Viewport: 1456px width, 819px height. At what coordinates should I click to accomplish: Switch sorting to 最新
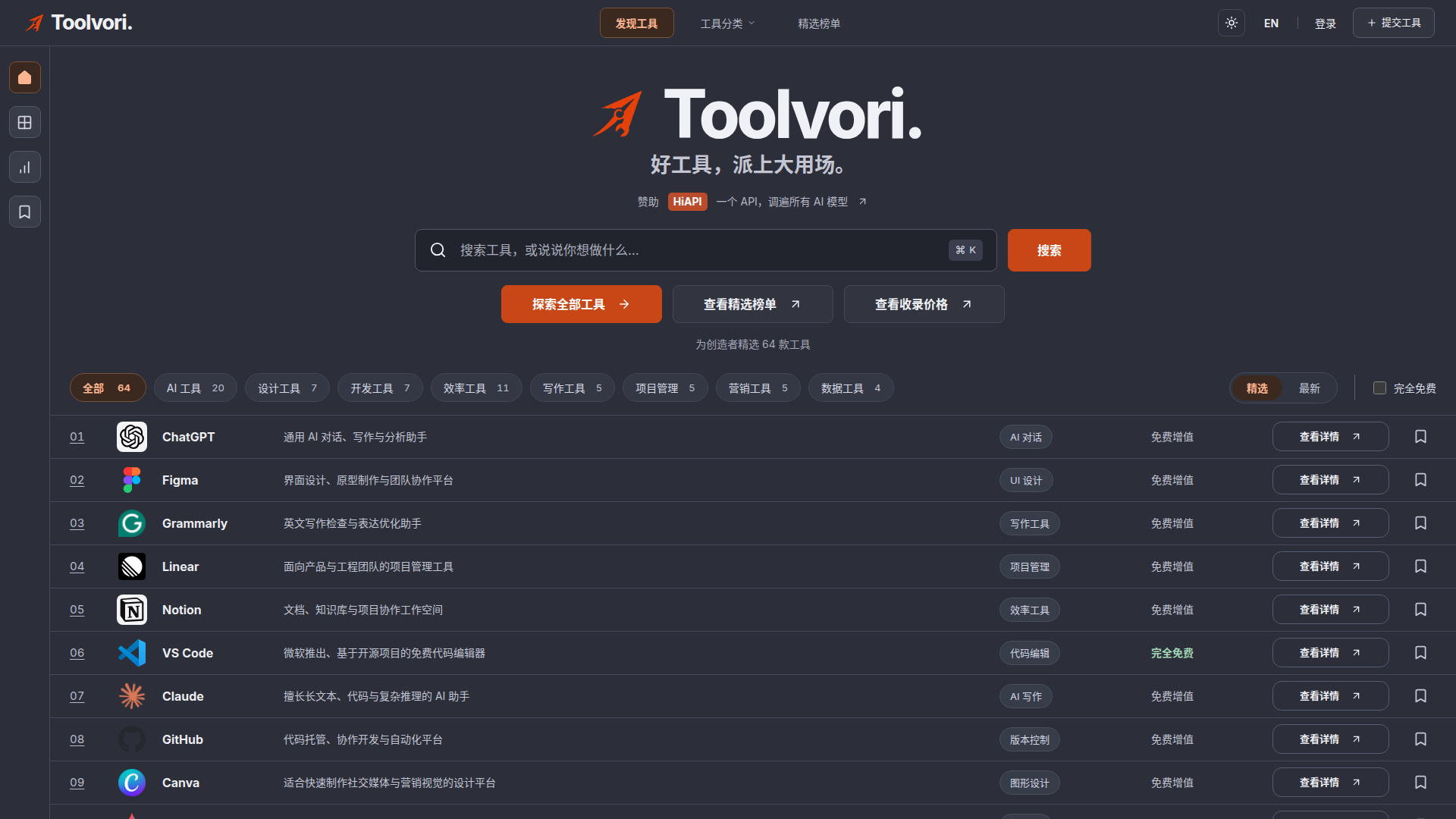1310,388
